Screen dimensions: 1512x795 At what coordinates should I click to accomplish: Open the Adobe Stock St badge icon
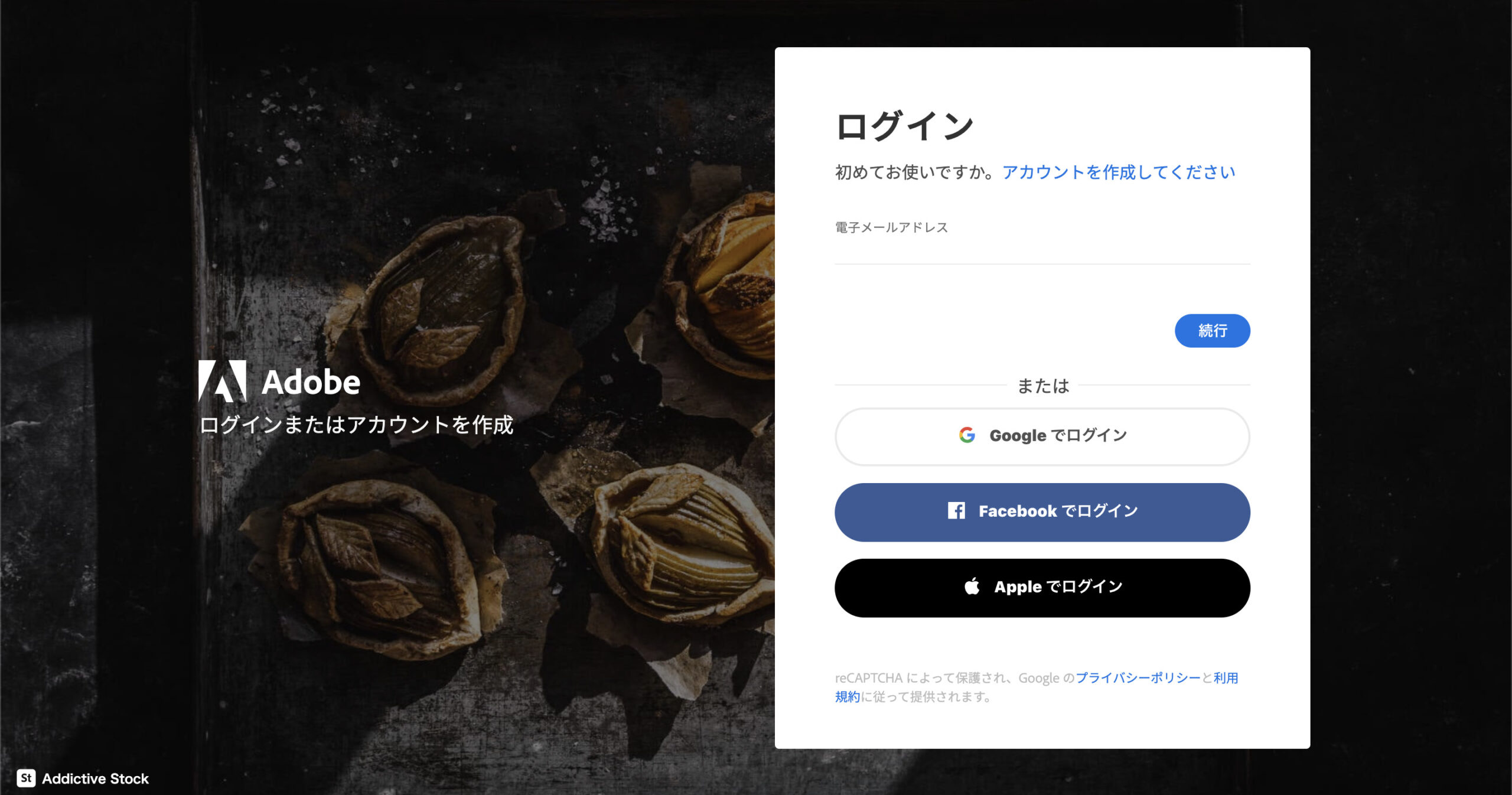click(x=26, y=778)
